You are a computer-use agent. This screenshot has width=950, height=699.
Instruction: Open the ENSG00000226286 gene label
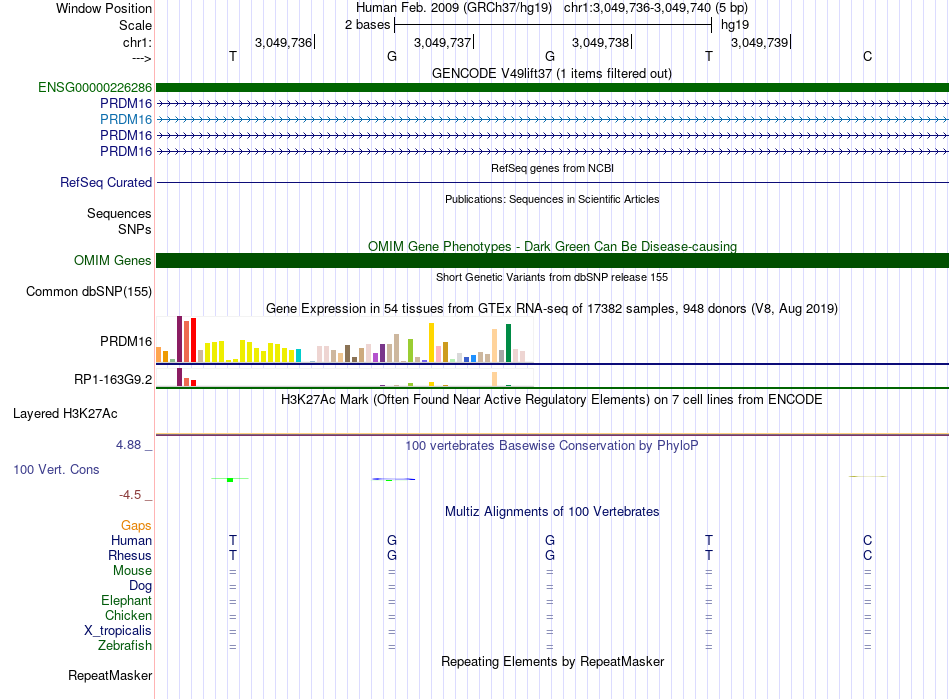95,87
